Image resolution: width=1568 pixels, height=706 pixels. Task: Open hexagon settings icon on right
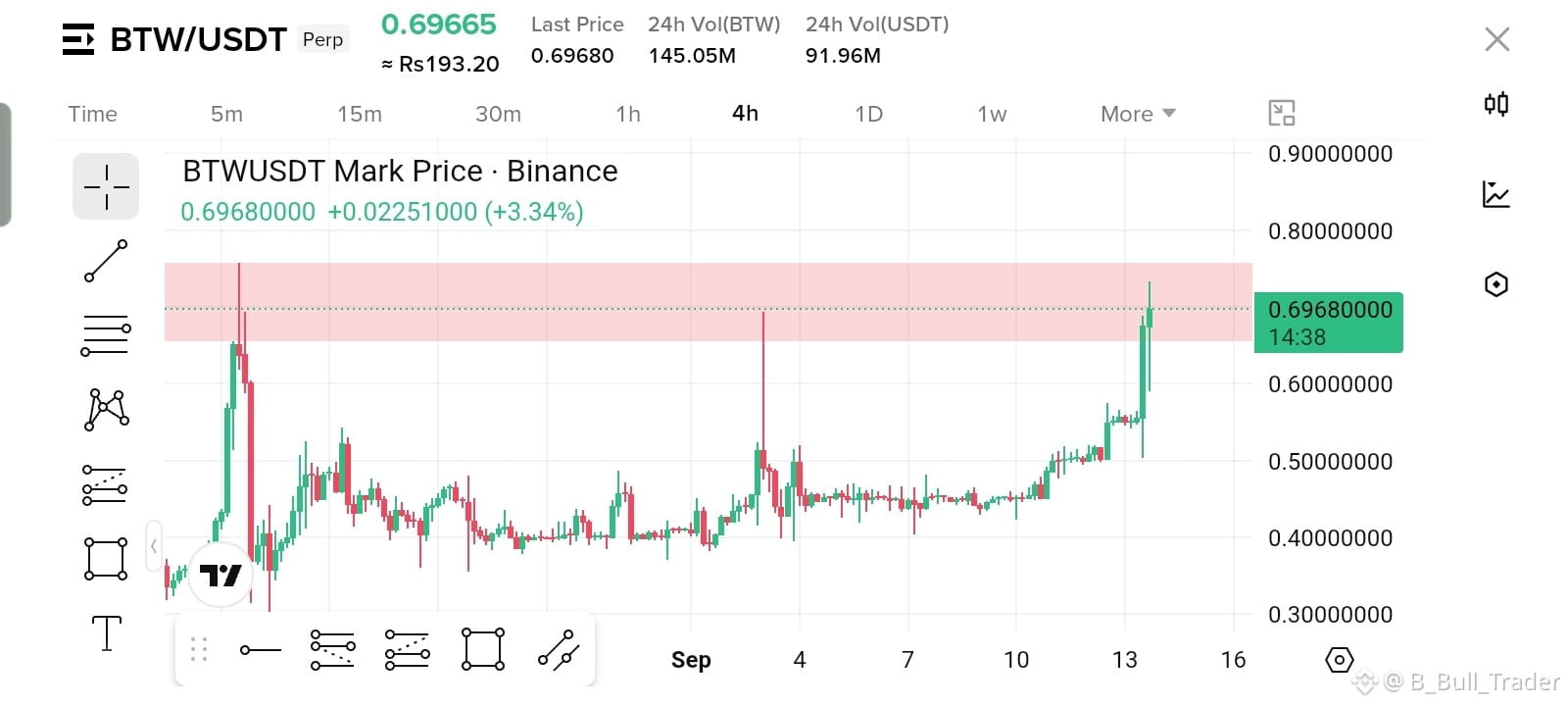click(1496, 284)
